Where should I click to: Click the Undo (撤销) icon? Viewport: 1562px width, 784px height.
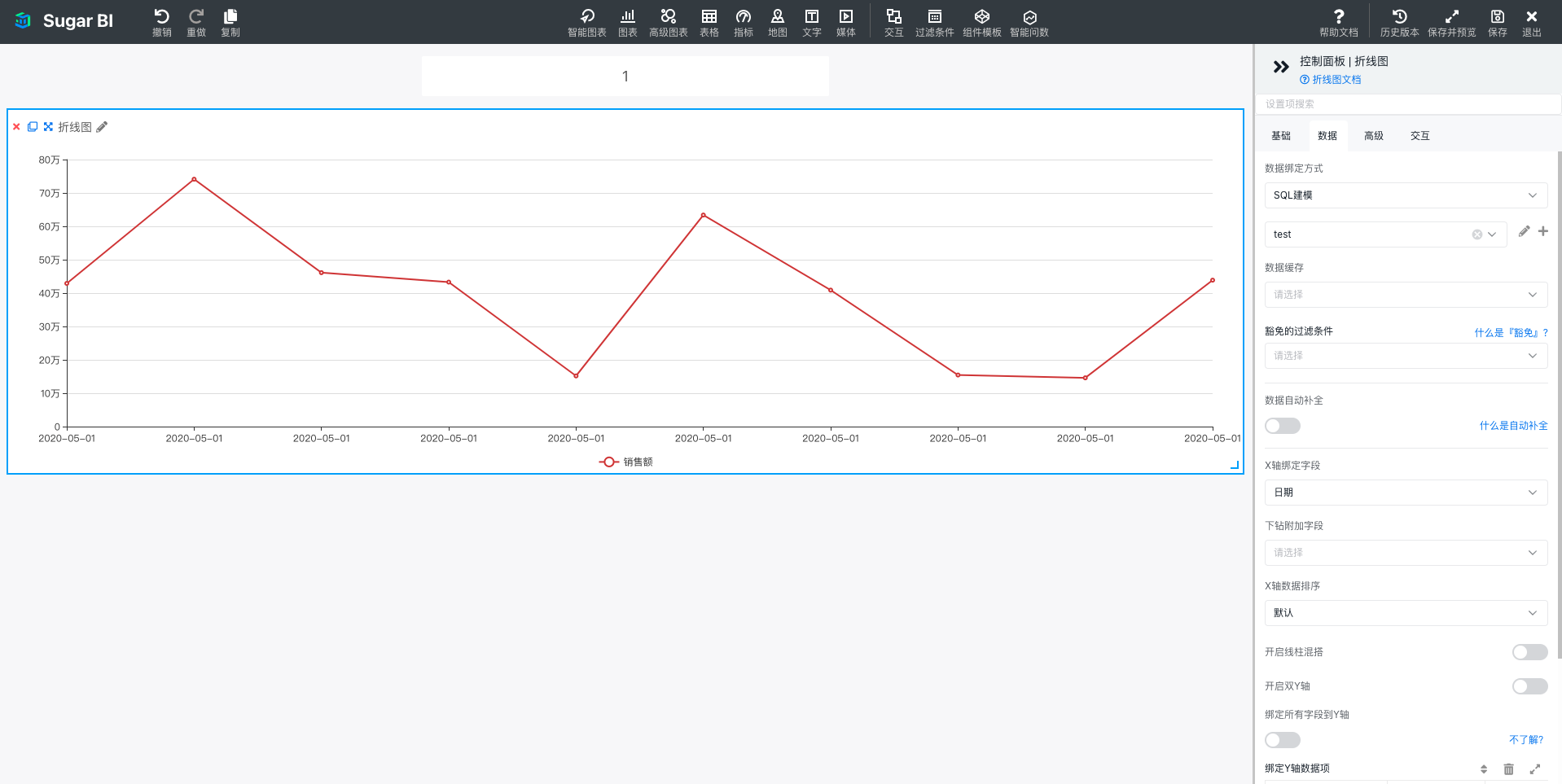[161, 16]
